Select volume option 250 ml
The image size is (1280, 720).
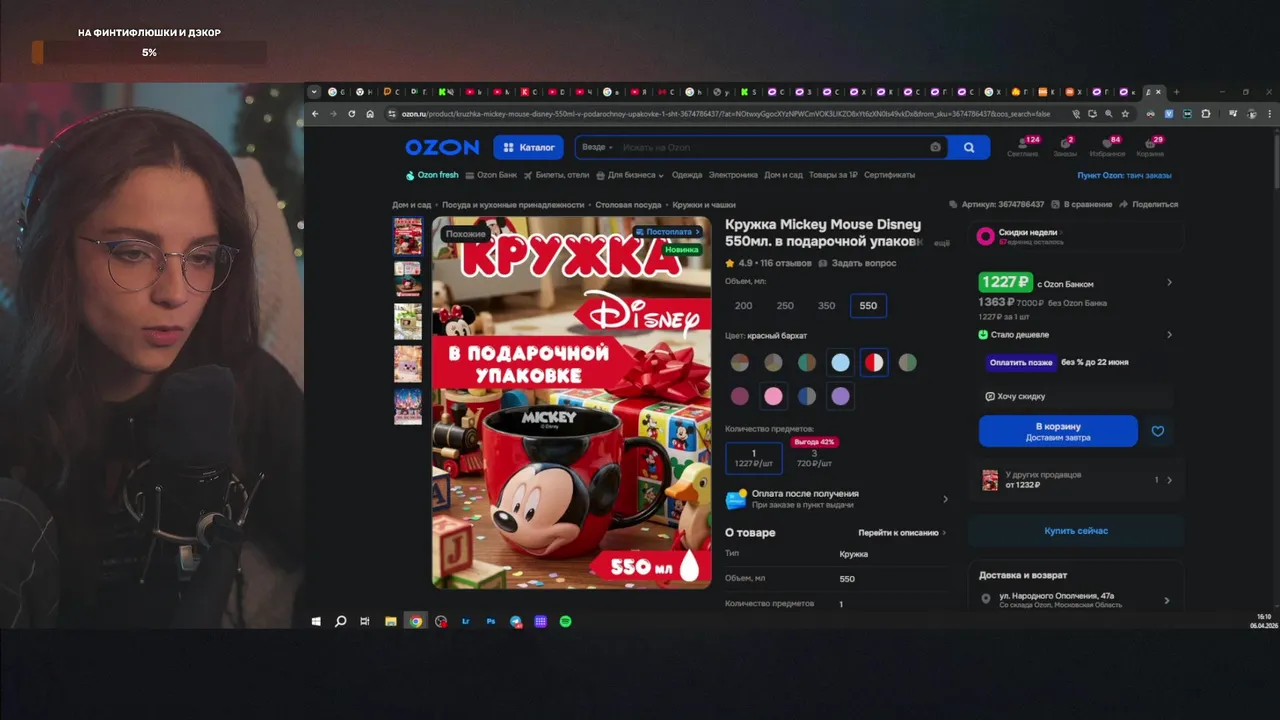click(785, 306)
